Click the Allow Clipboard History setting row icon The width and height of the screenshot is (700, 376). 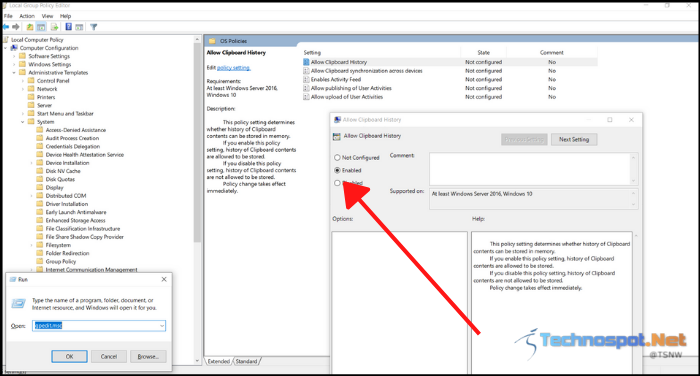click(306, 62)
